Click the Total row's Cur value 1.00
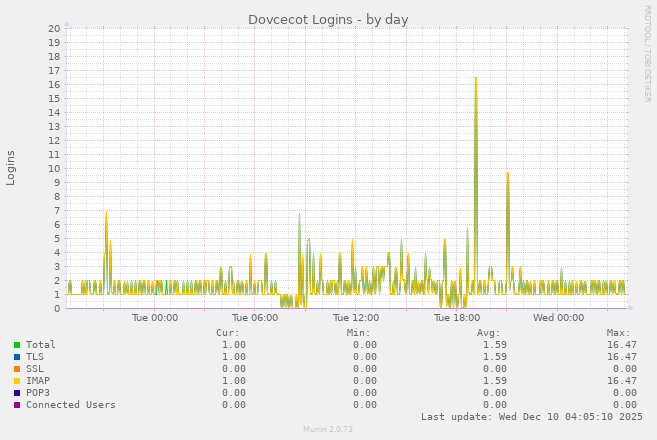Viewport: 657px width, 440px height. (234, 344)
